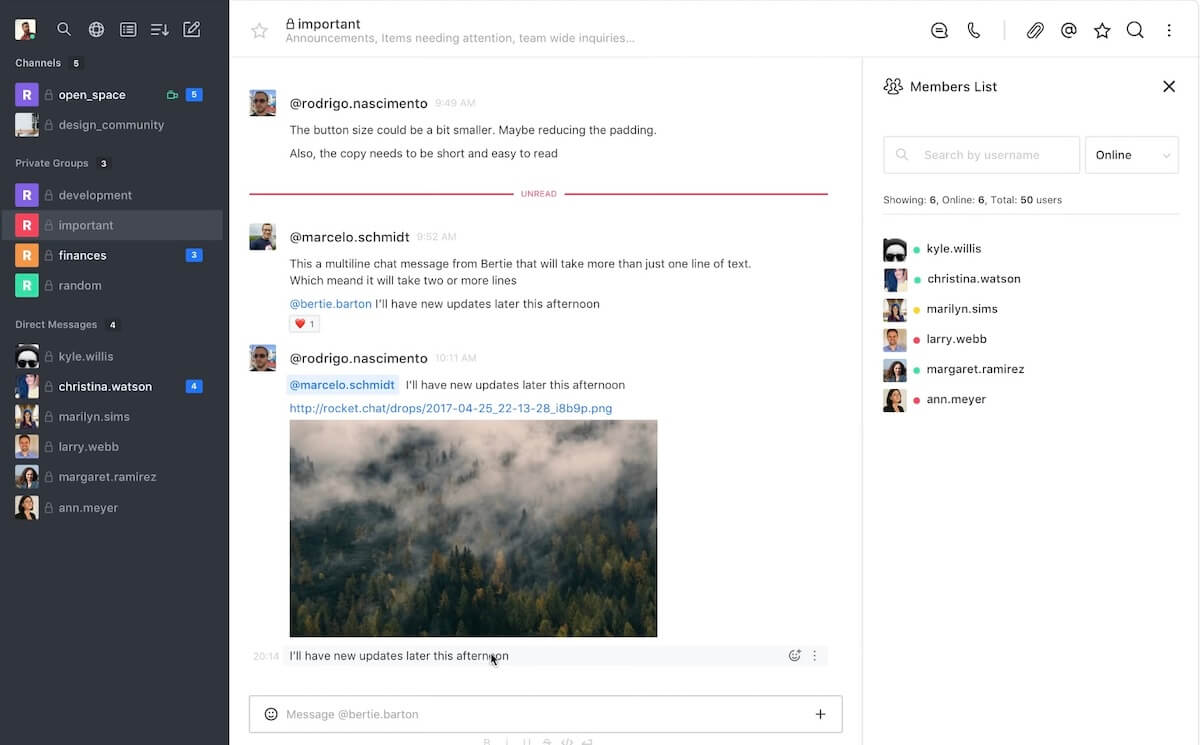The height and width of the screenshot is (745, 1200).
Task: Open channel options with top-right kebab menu
Action: pos(1168,30)
